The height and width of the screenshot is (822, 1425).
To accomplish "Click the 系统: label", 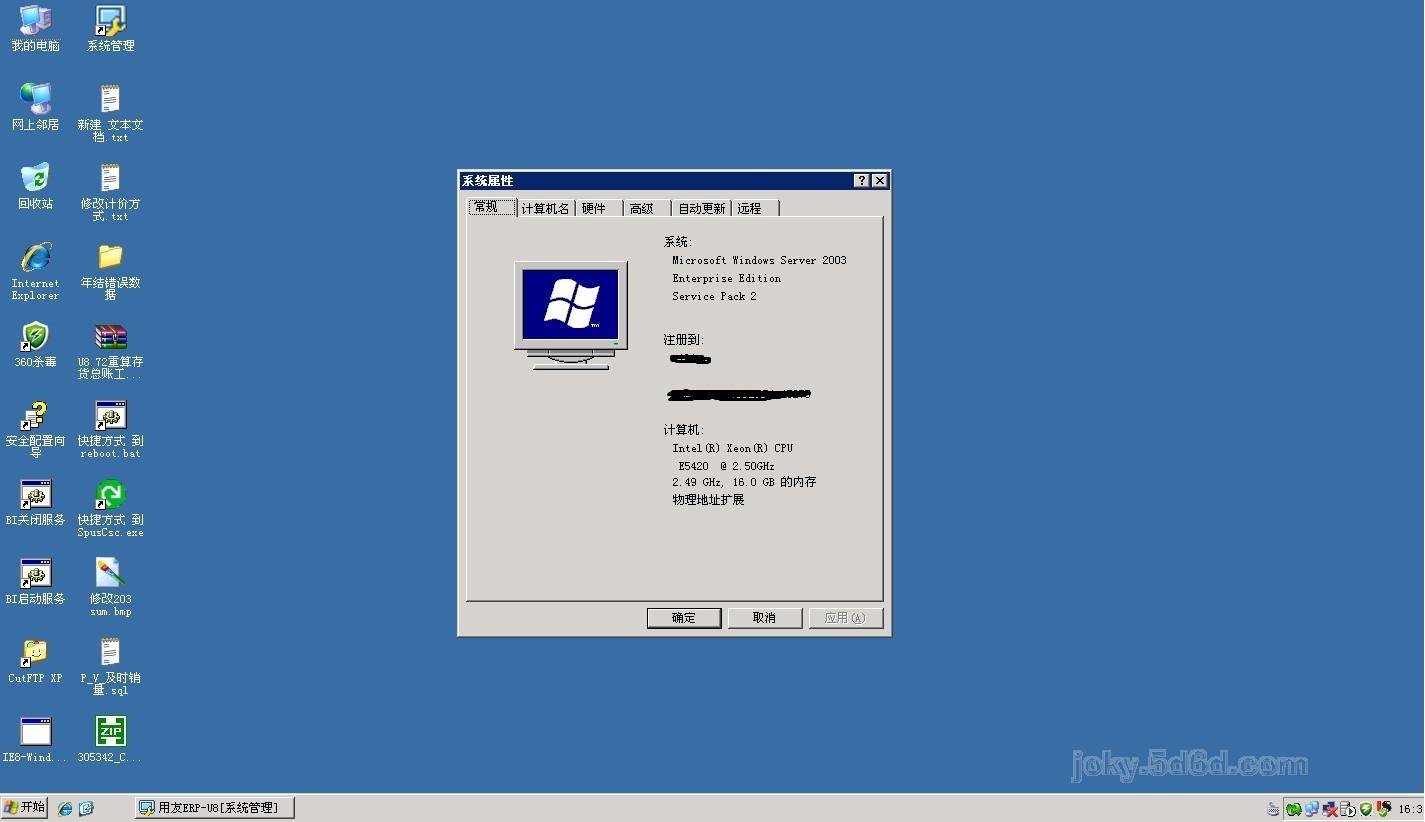I will point(678,242).
